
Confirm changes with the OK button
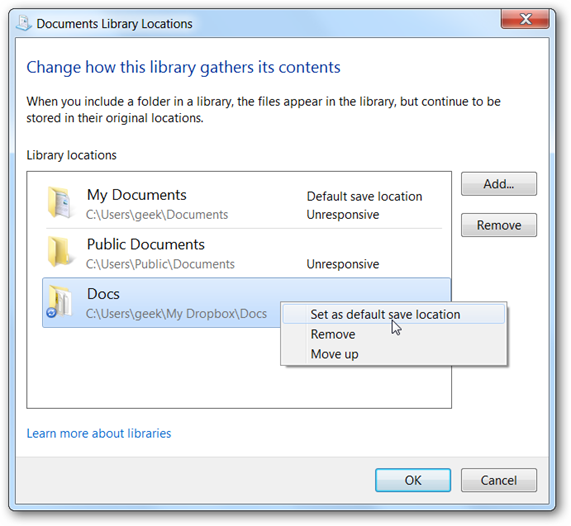[x=413, y=480]
